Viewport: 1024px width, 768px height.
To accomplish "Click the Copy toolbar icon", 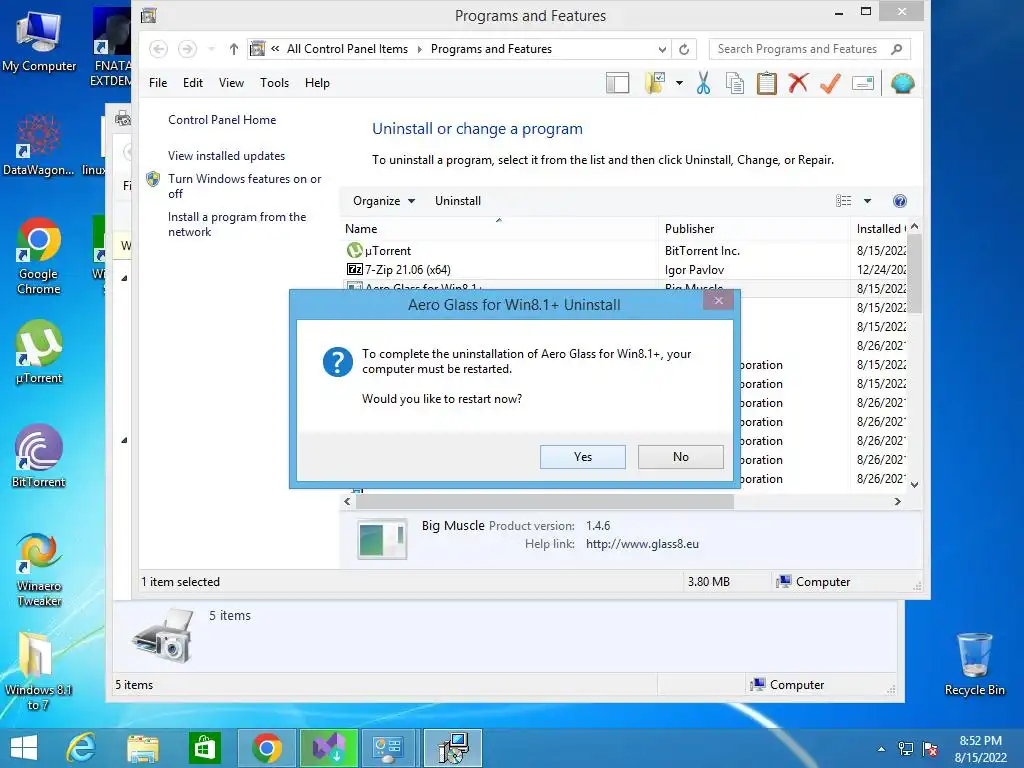I will point(735,83).
